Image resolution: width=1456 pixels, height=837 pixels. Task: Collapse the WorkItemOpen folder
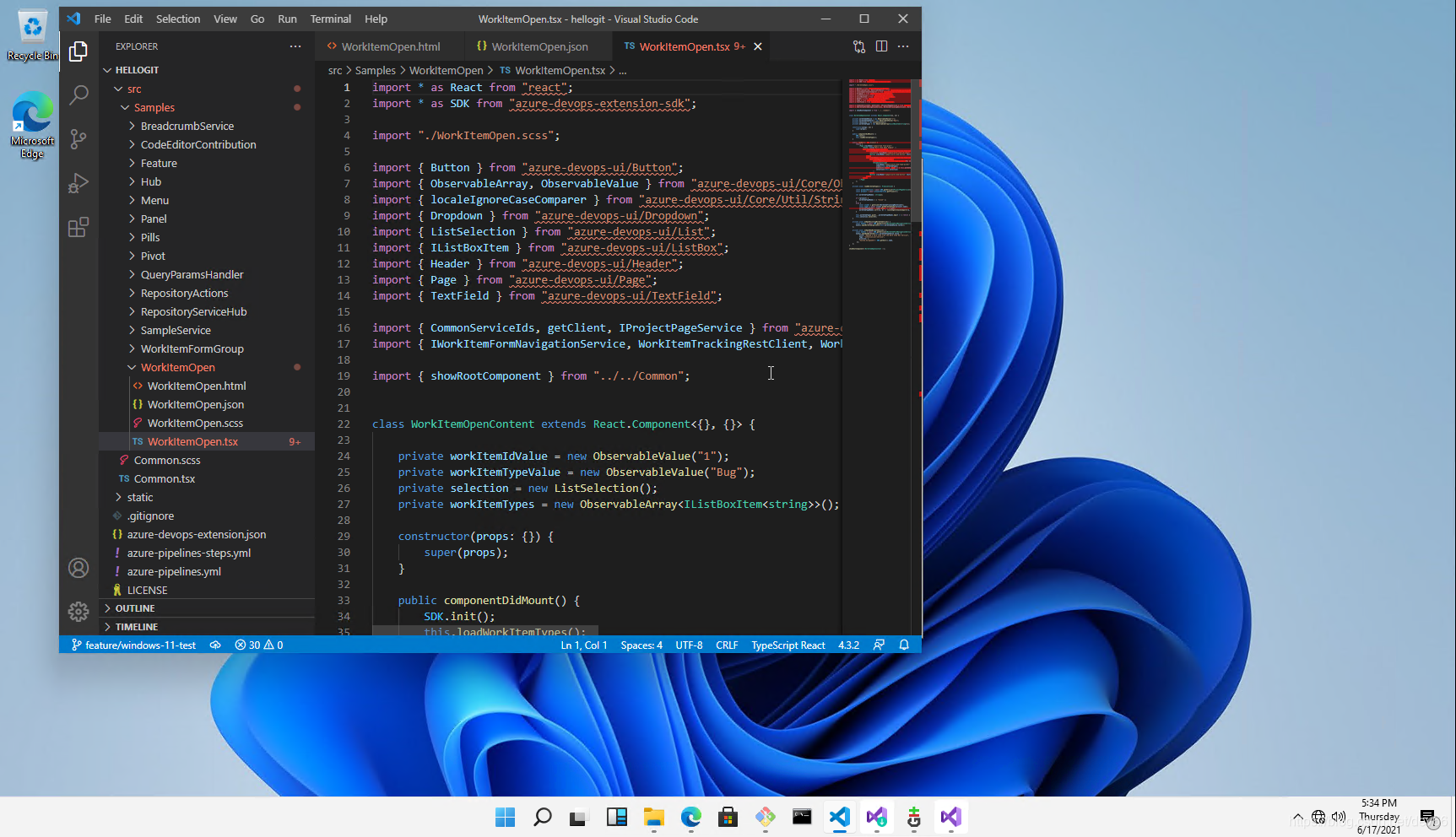coord(207,367)
